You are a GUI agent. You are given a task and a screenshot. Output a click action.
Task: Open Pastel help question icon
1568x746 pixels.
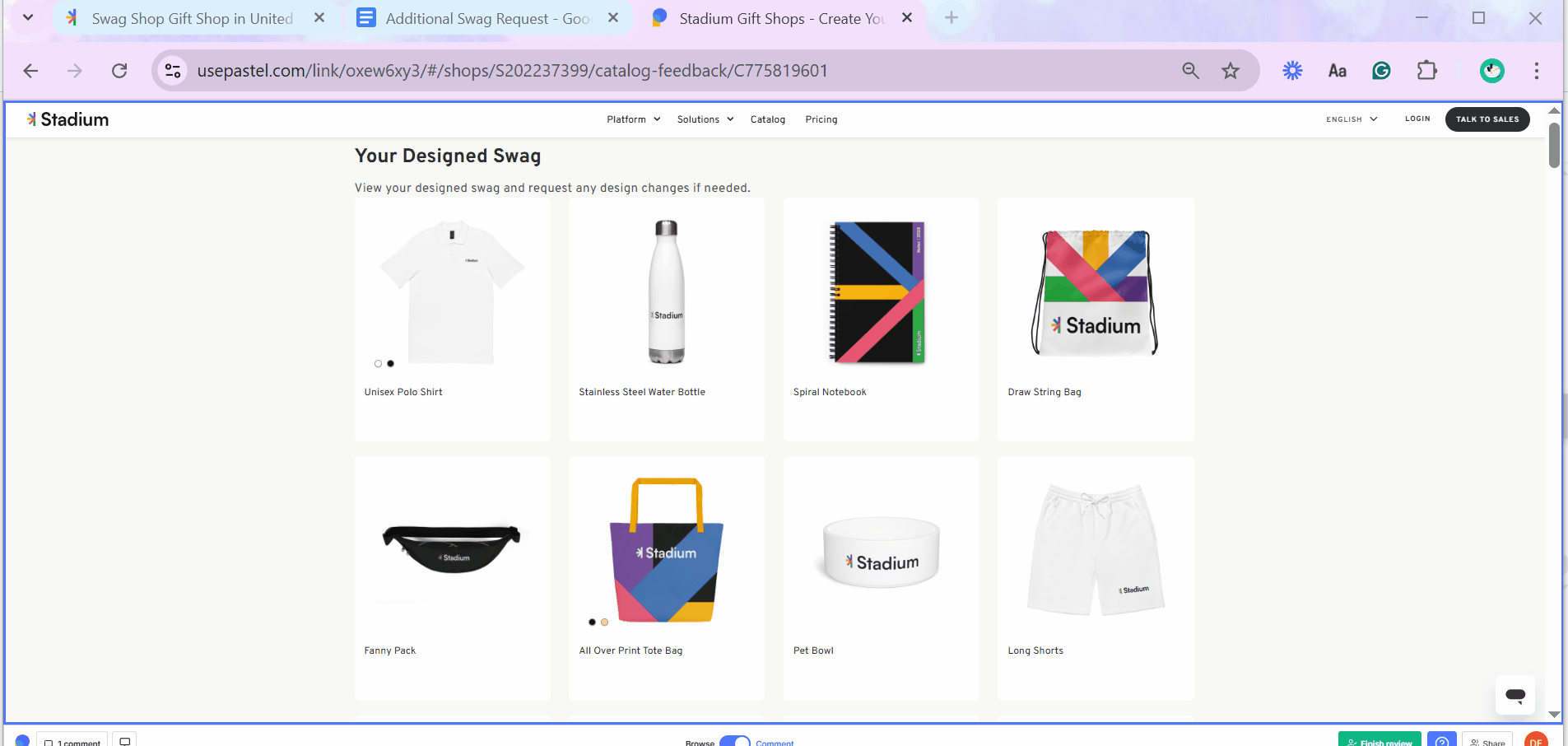point(1442,739)
